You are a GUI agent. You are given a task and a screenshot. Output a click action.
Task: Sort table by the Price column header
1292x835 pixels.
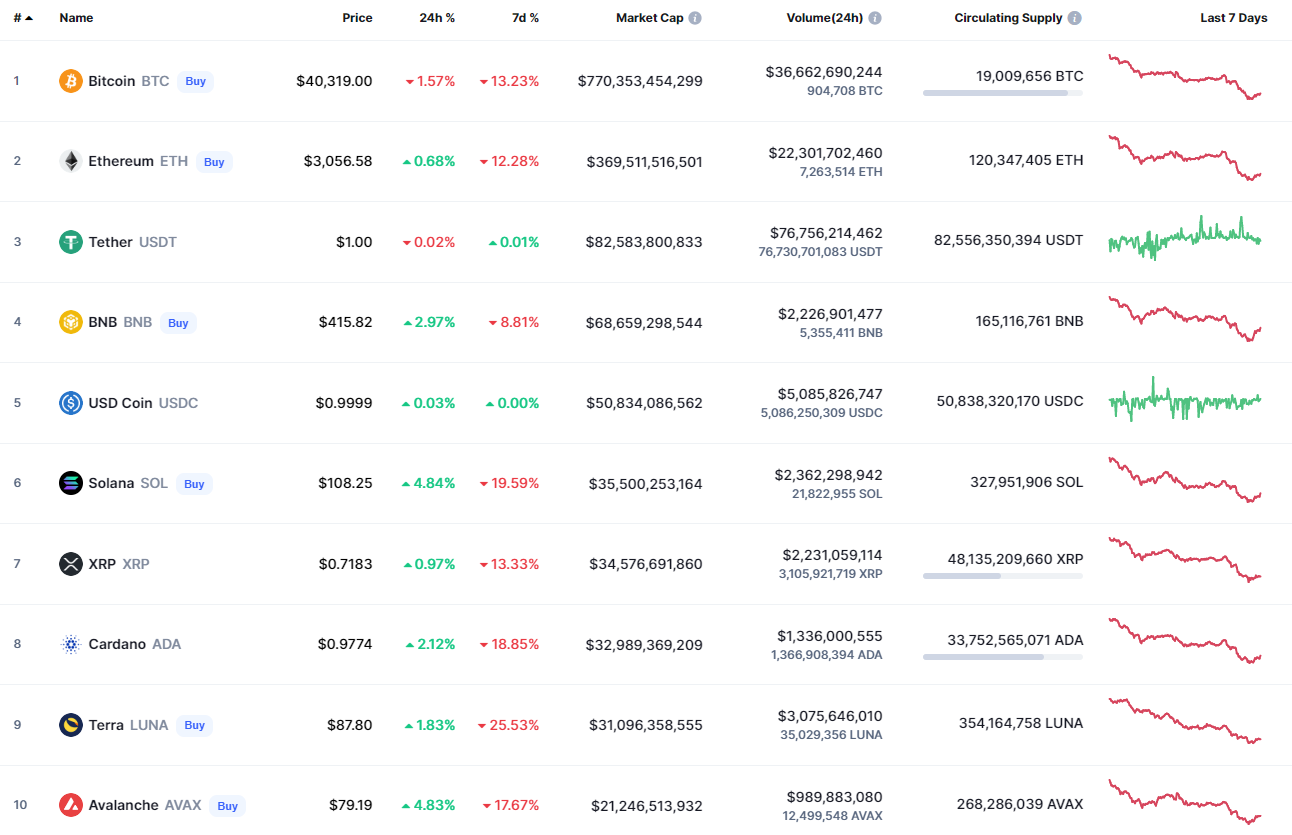tap(357, 18)
